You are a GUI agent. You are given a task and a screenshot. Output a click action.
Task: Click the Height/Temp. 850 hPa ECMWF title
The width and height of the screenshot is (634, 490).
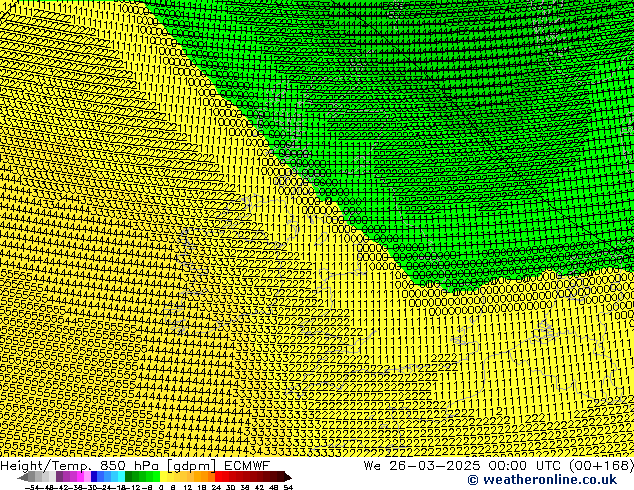135,466
